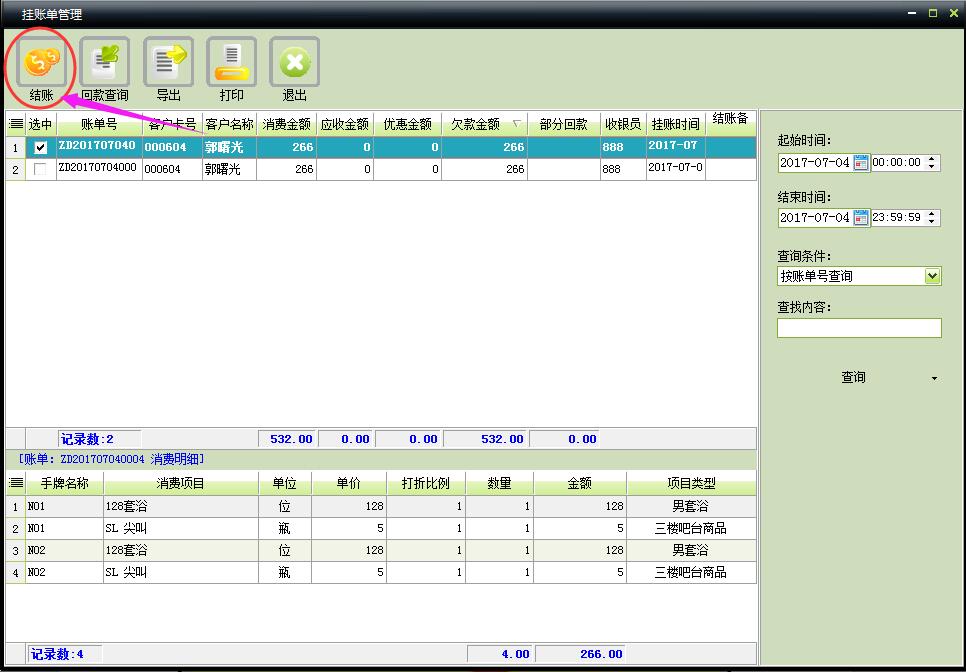Click the 起始时间 date field 2017-07-04
Viewport: 966px width, 672px height.
(814, 163)
